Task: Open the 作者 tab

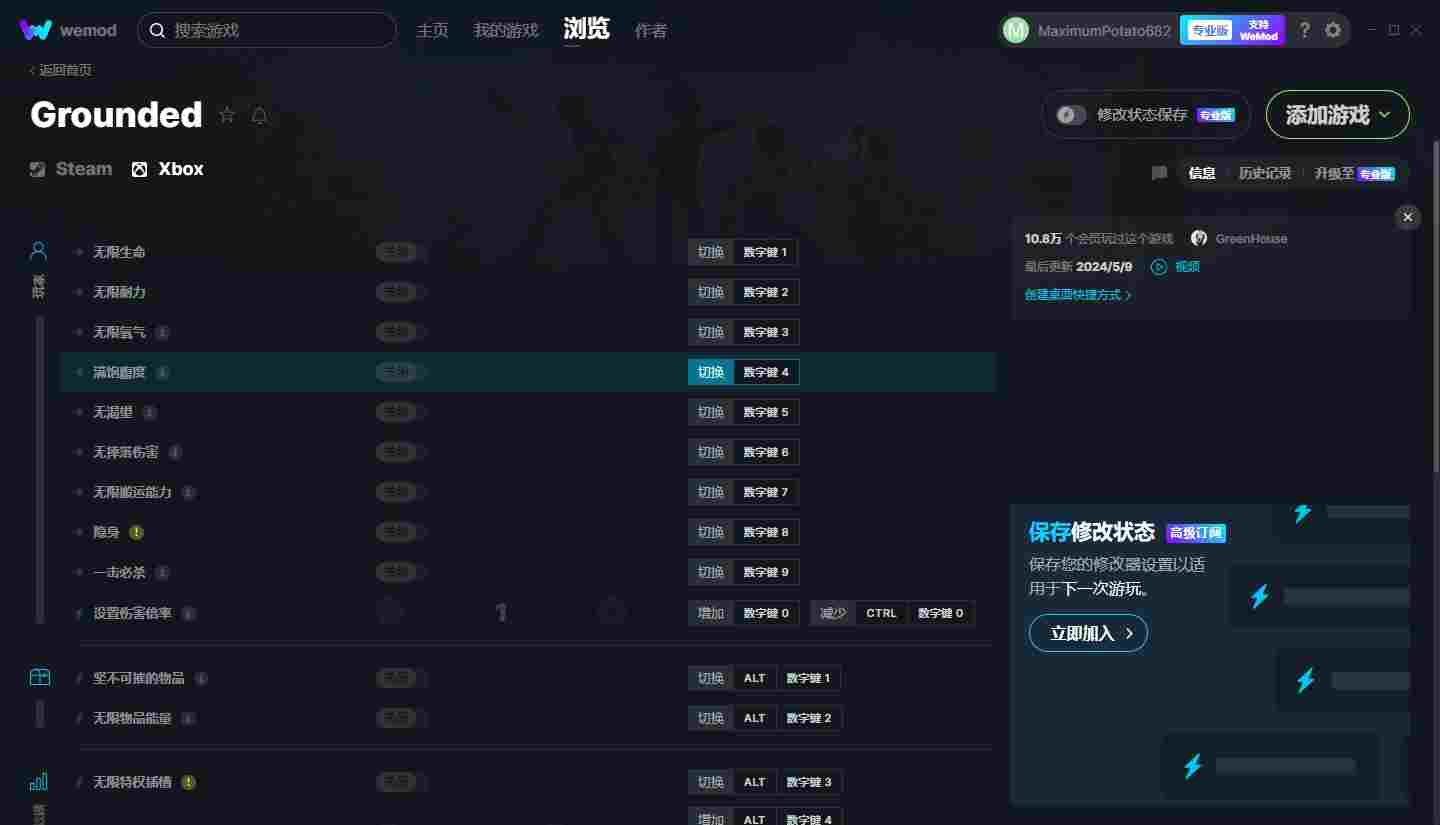Action: click(x=651, y=30)
